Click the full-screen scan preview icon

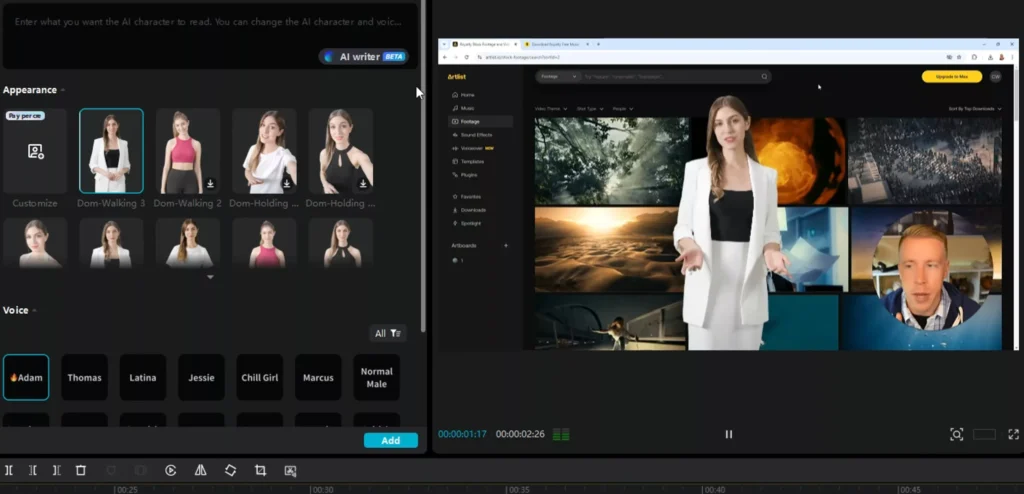[x=956, y=435]
